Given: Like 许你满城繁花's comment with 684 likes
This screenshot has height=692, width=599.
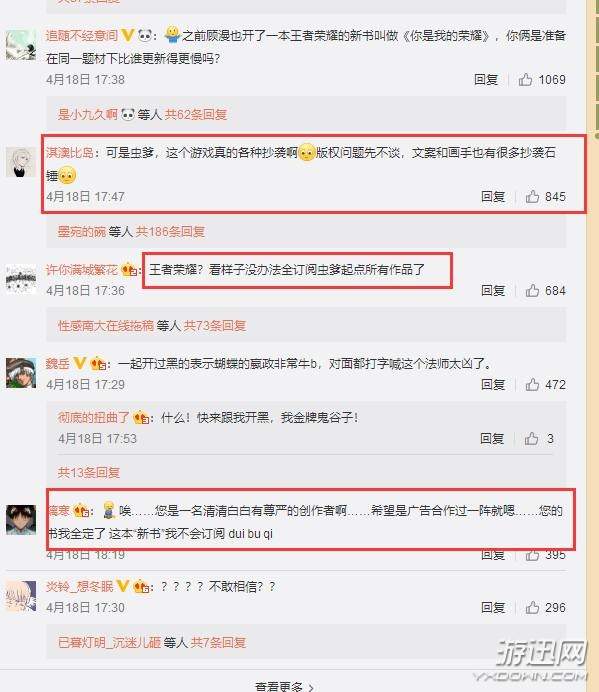Looking at the screenshot, I should [x=532, y=290].
